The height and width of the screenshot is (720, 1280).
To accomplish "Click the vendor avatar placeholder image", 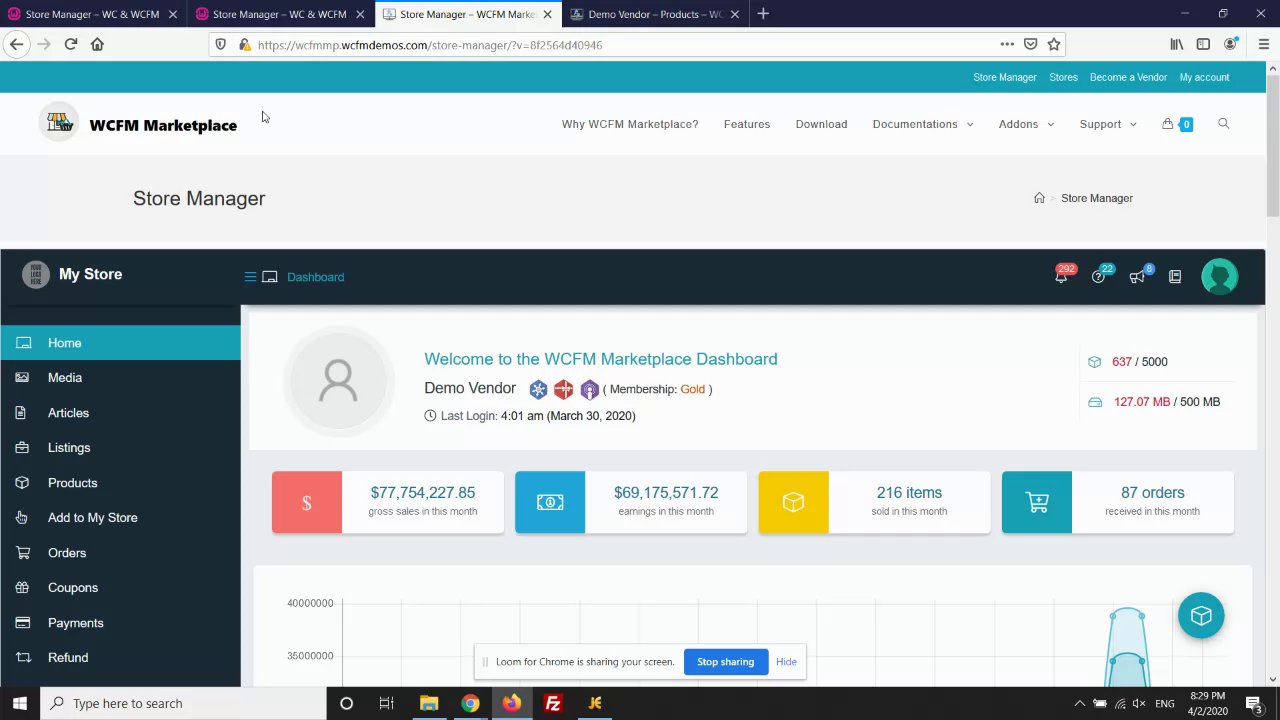I will tap(338, 380).
